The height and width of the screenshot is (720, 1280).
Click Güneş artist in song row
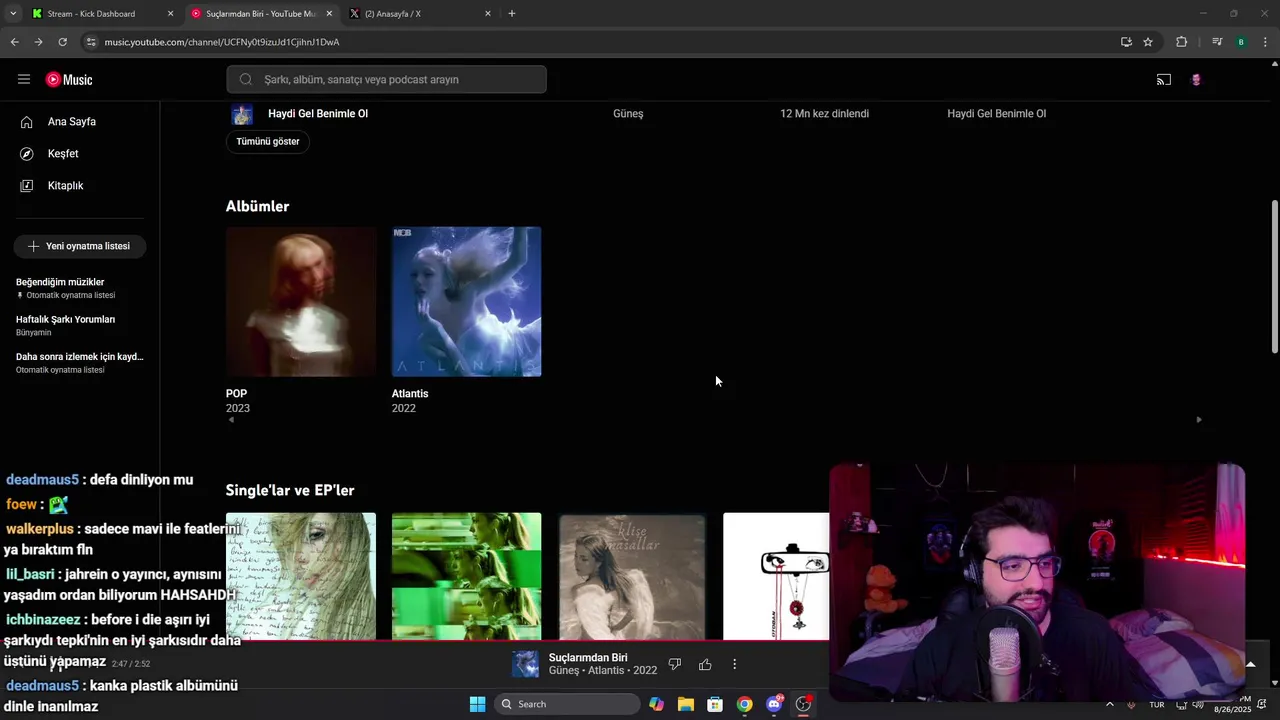pyautogui.click(x=628, y=113)
